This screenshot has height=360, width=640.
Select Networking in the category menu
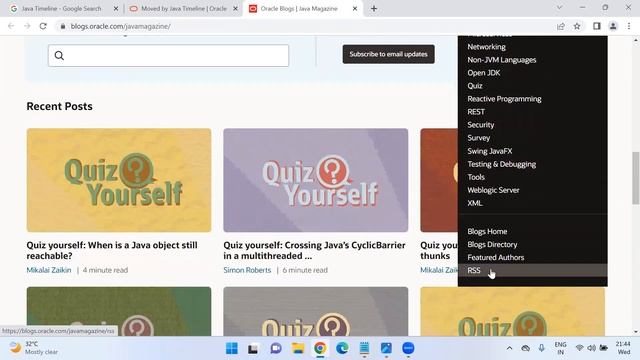pos(486,47)
